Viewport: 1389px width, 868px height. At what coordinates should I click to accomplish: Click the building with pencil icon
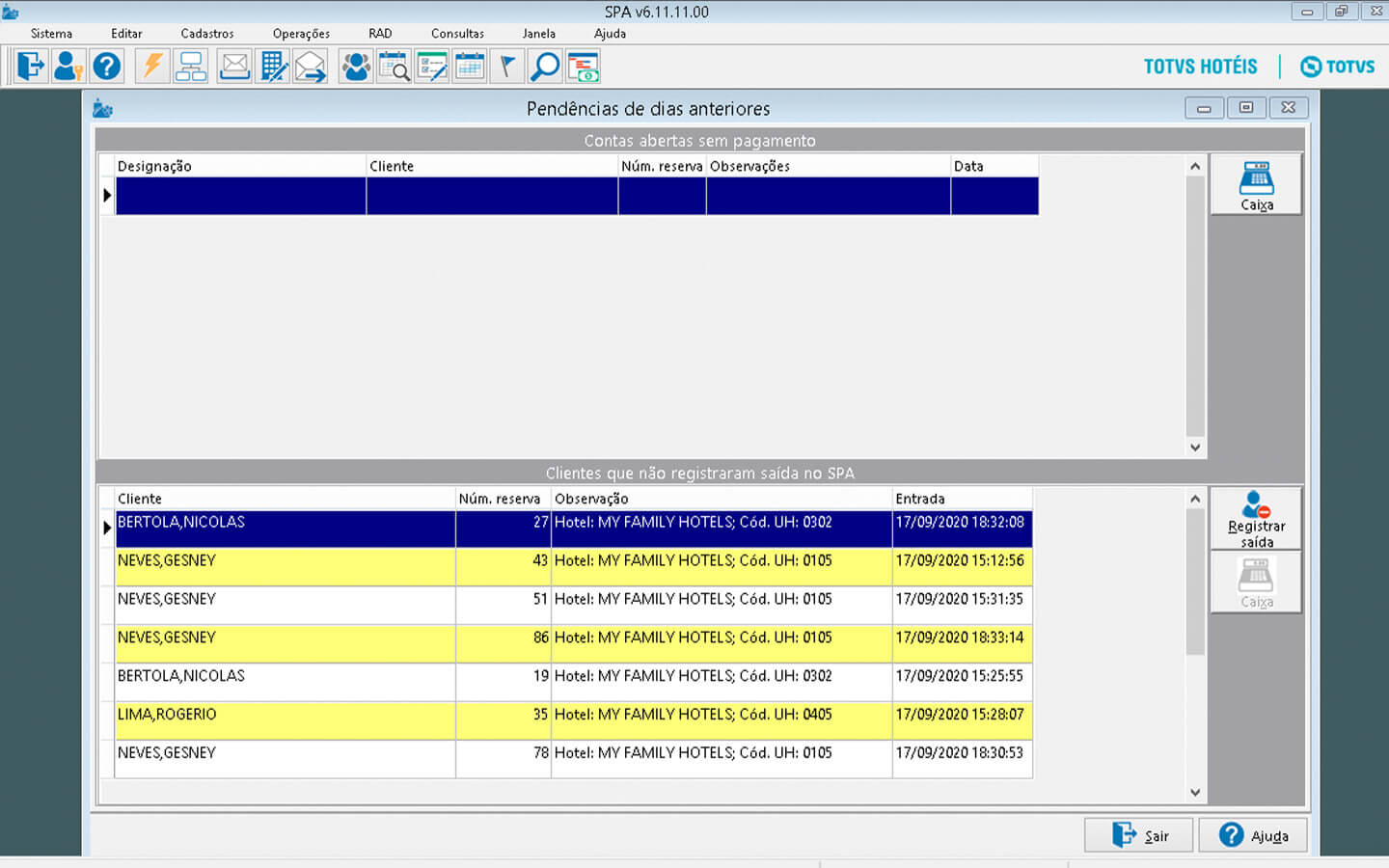274,67
